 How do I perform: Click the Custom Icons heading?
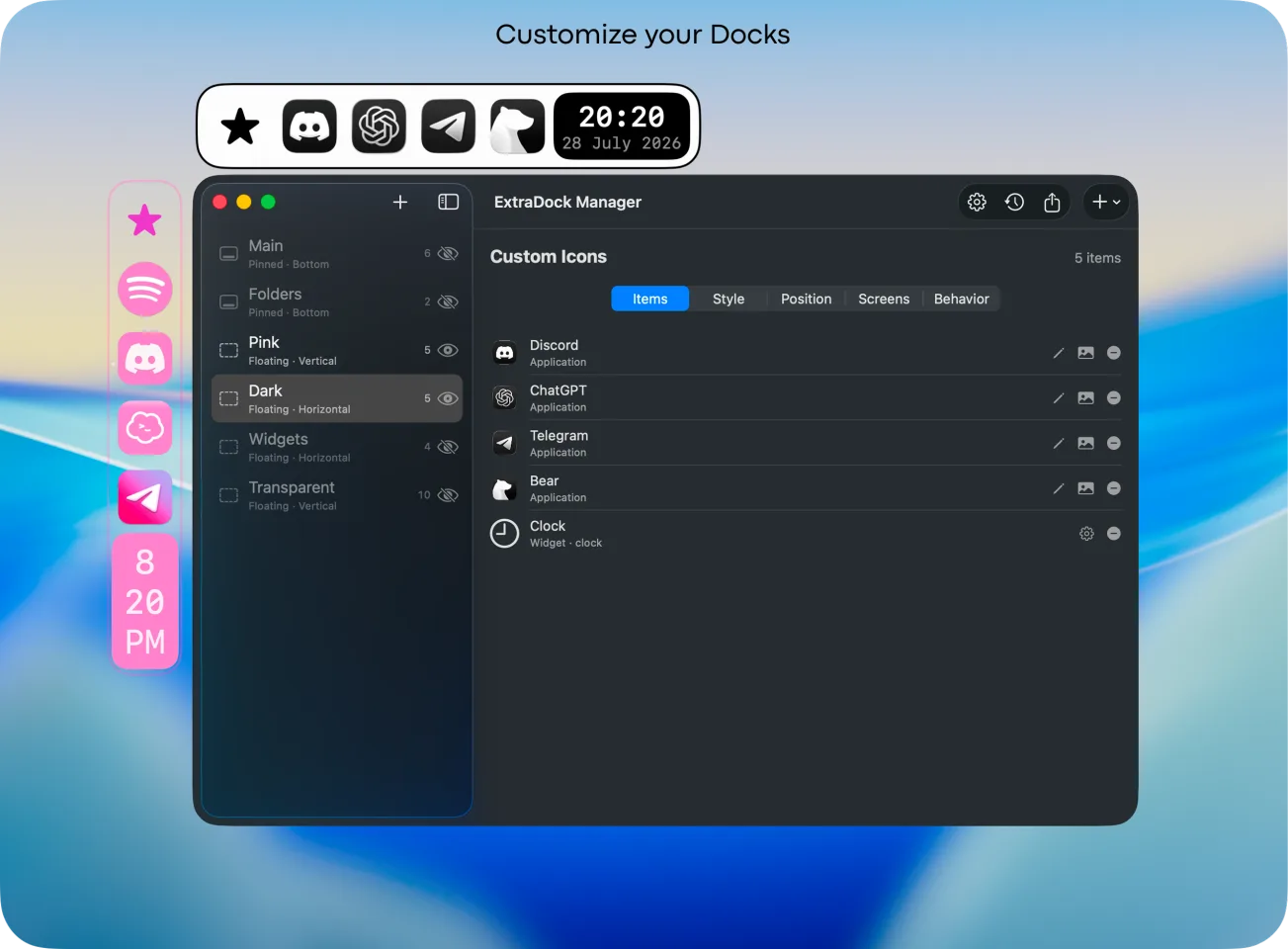[549, 256]
